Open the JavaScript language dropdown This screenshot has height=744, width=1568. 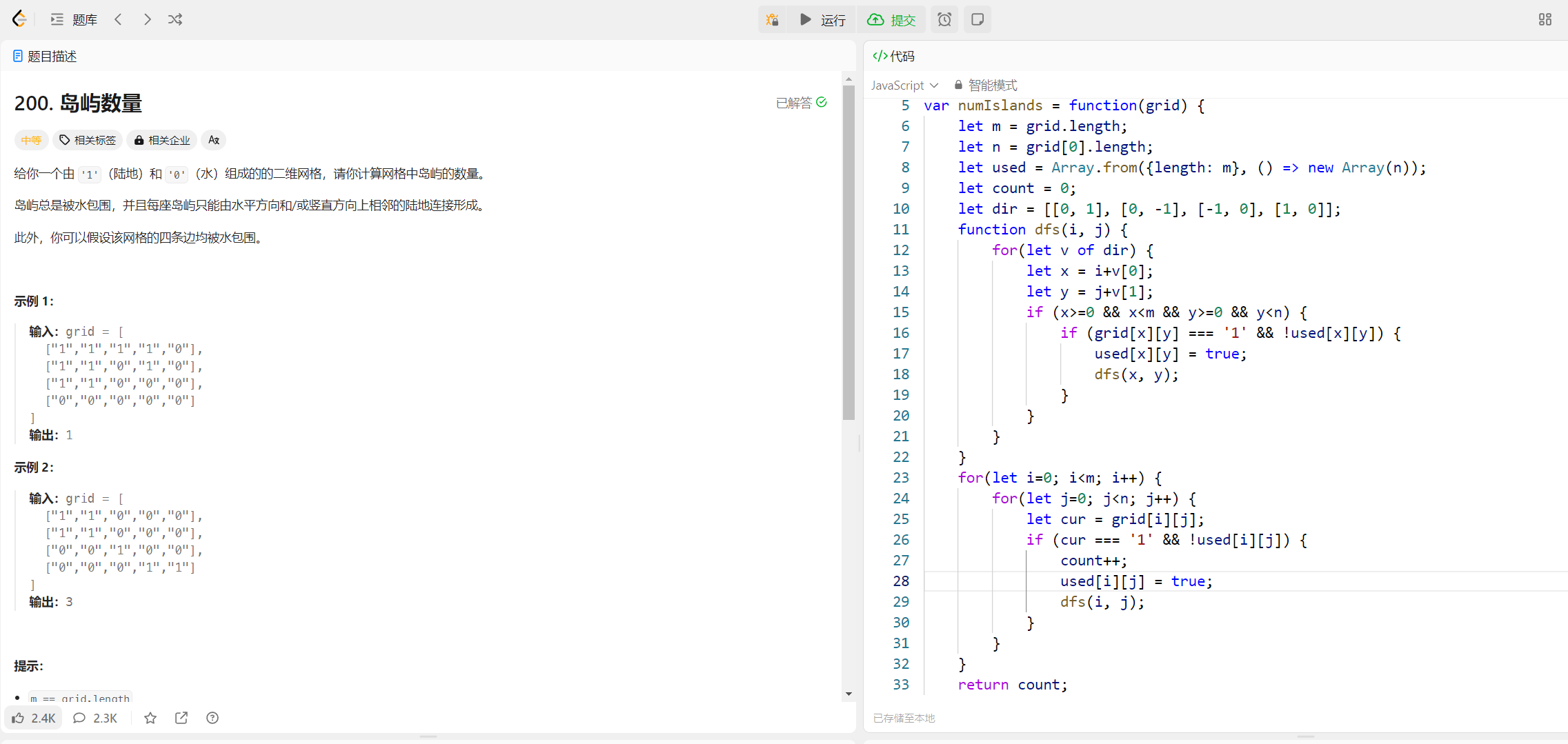(x=904, y=85)
